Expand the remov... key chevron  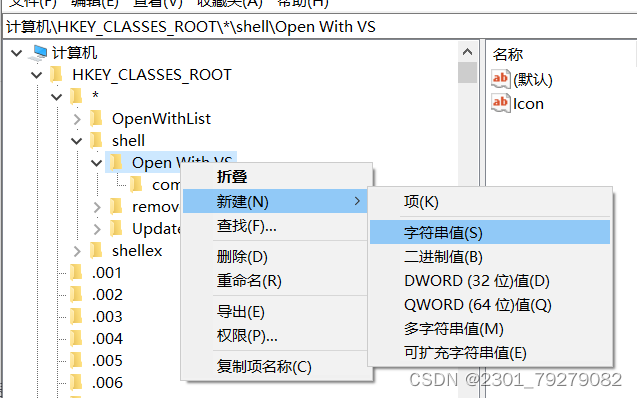tap(97, 207)
